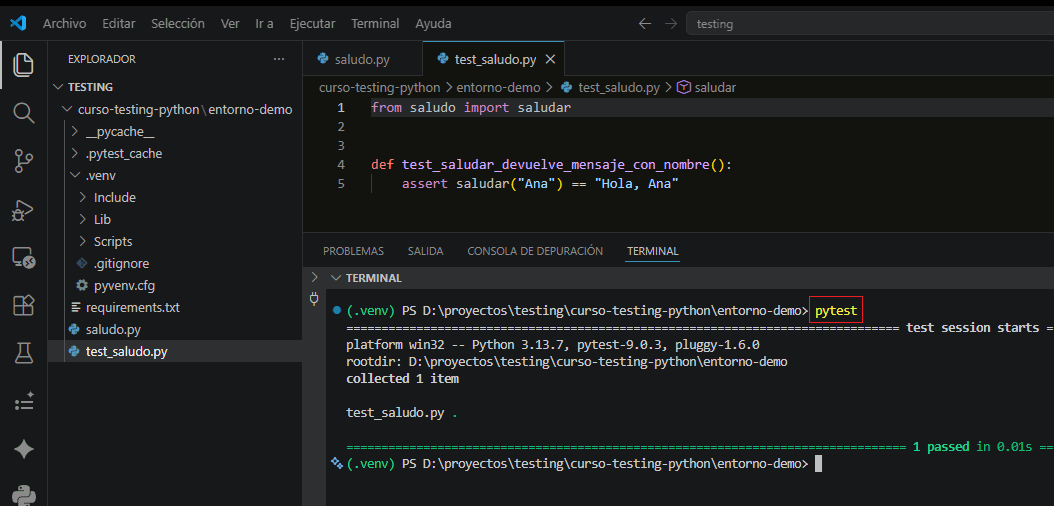The height and width of the screenshot is (506, 1054).
Task: Open the Source Control view
Action: click(24, 161)
